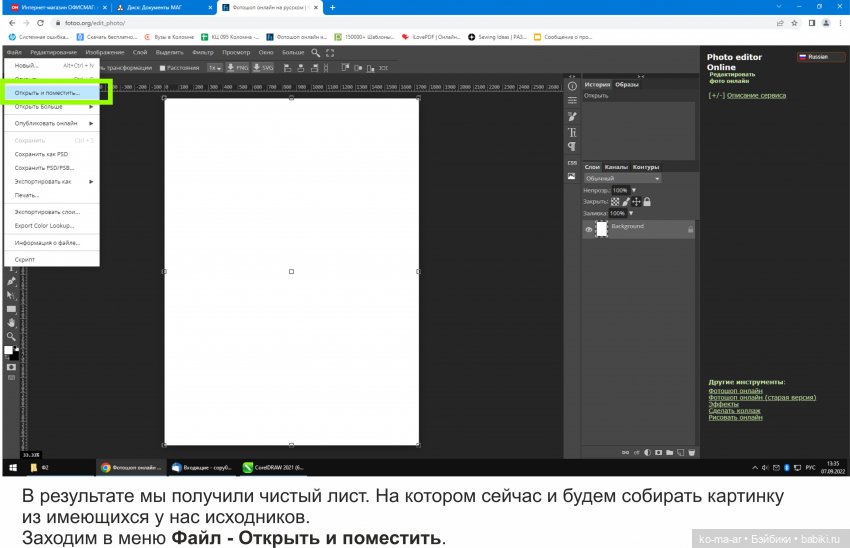
Task: Open the Character panel icon
Action: point(572,132)
